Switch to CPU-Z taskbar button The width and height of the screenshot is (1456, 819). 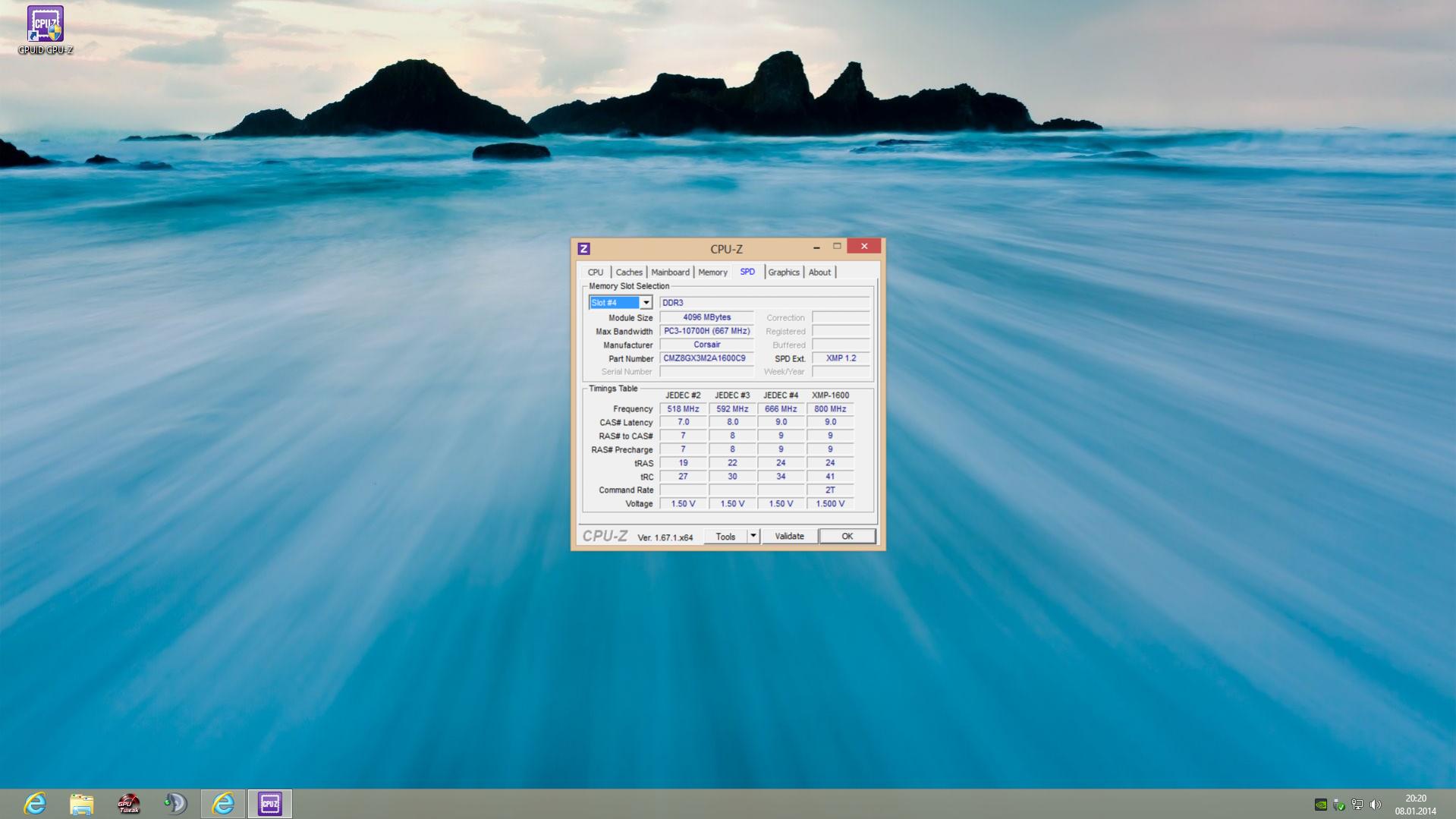269,804
